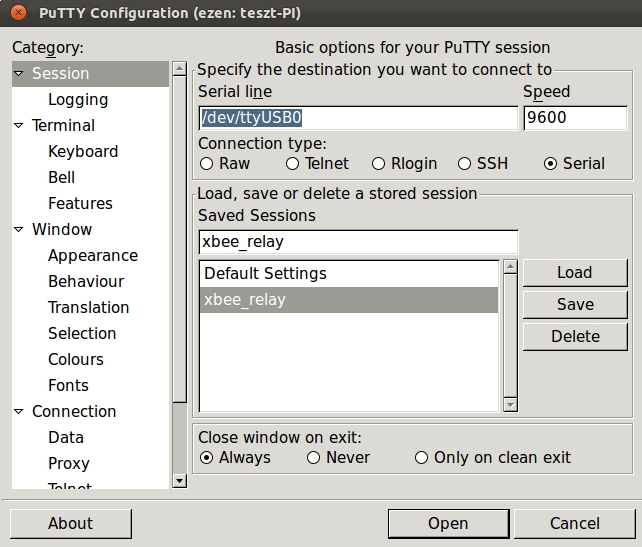This screenshot has height=547, width=642.
Task: Select the Window category
Action: coord(62,230)
